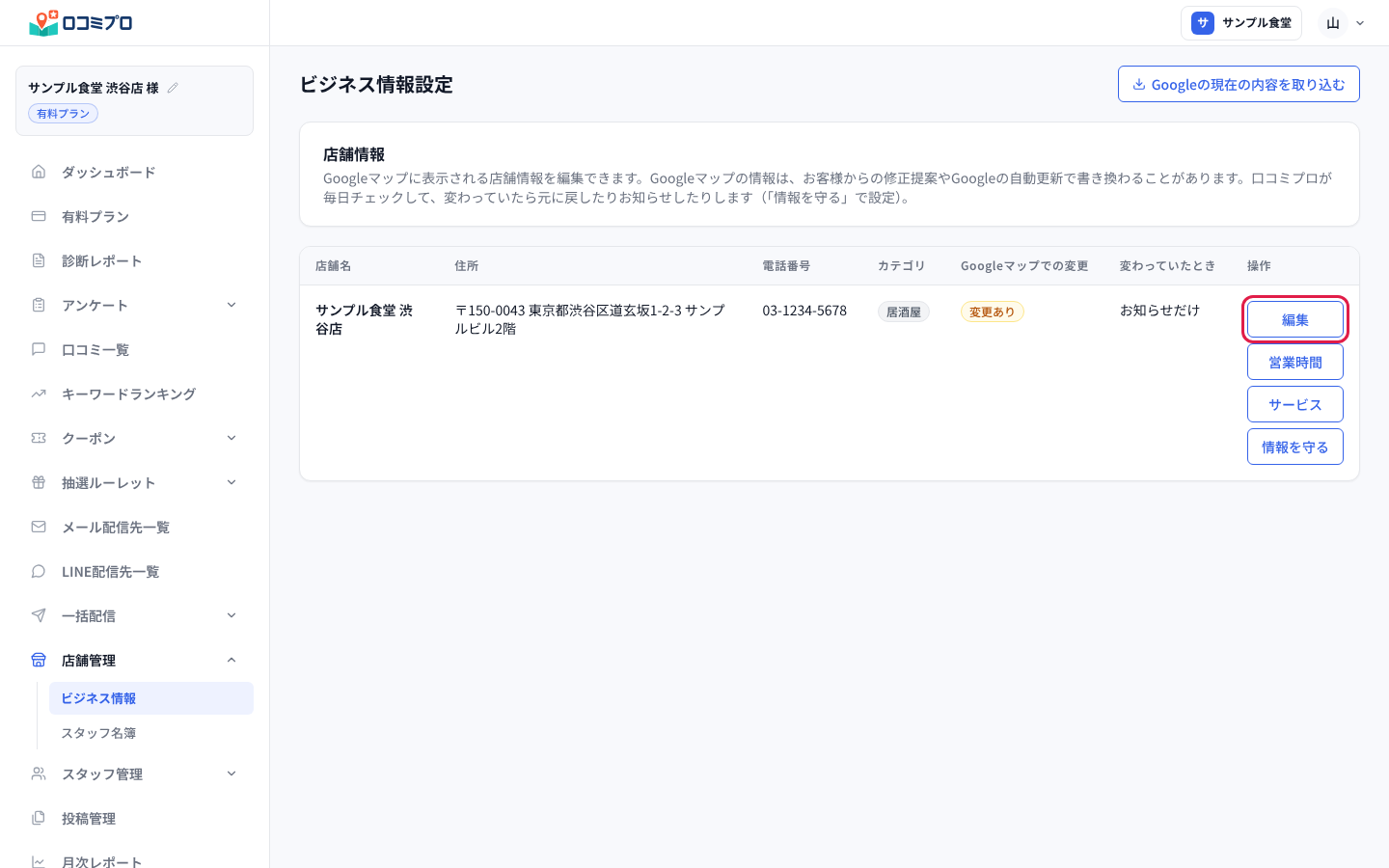Click the speech bubble icon for 口コミ一覧
Screen dimensions: 1389x868
click(x=39, y=349)
